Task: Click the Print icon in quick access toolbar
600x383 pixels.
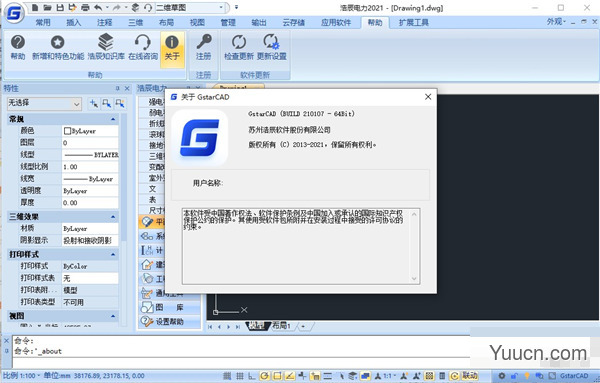Action: pyautogui.click(x=85, y=7)
